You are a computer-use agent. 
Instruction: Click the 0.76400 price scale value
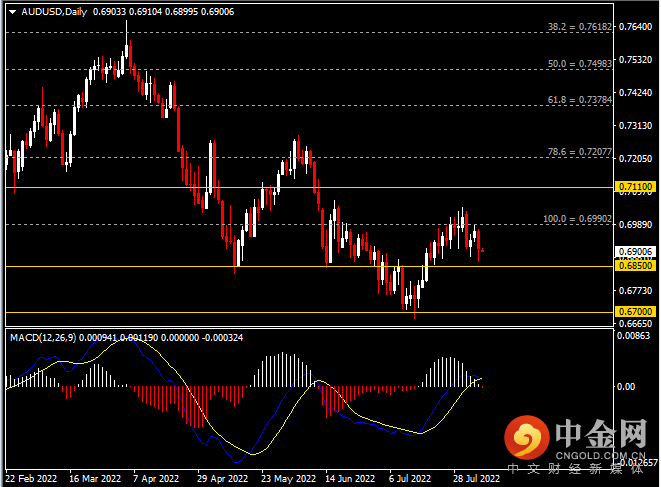(635, 27)
